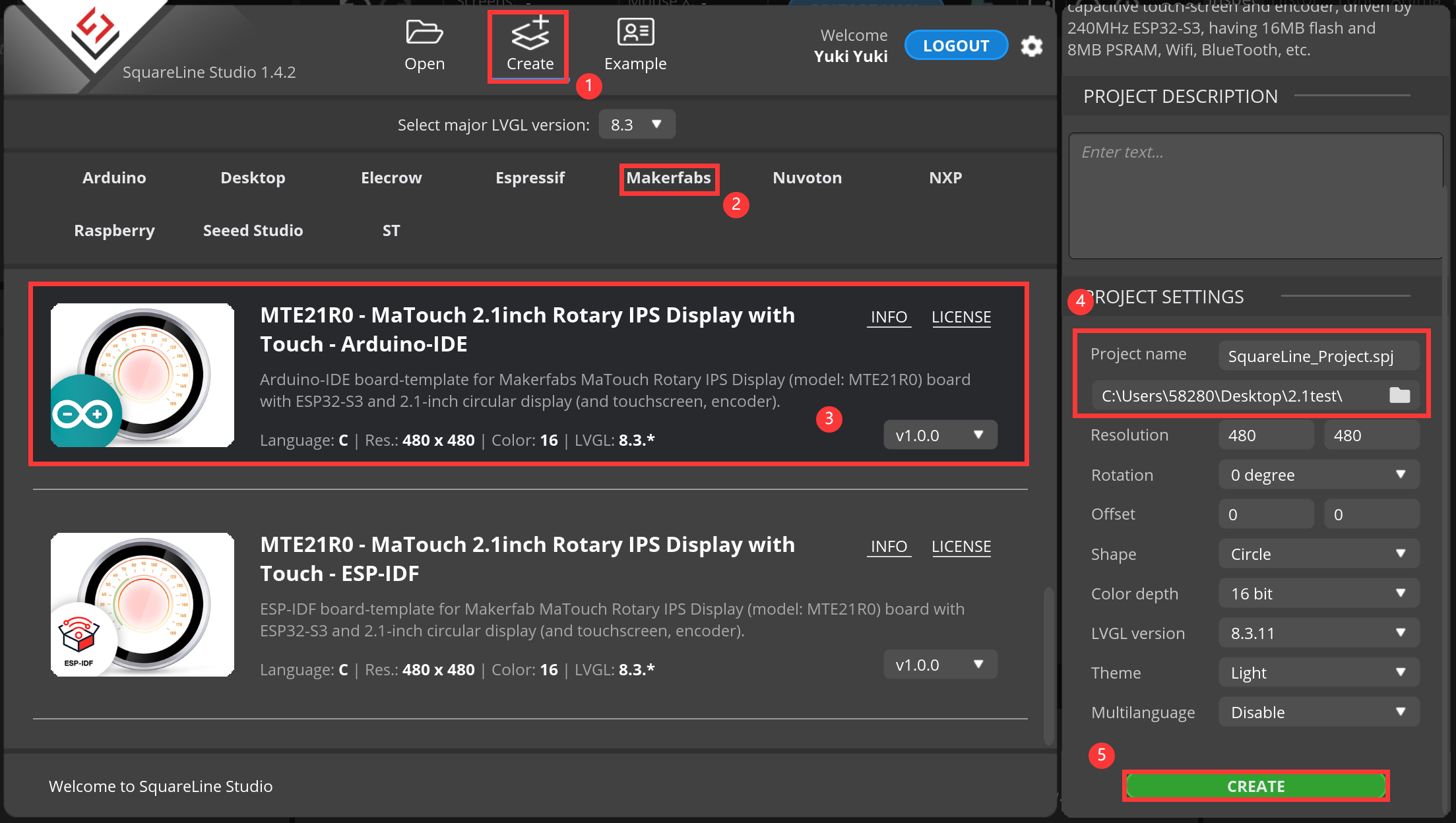The width and height of the screenshot is (1456, 823).
Task: Switch to the Elecrow vendor tab
Action: tap(391, 177)
